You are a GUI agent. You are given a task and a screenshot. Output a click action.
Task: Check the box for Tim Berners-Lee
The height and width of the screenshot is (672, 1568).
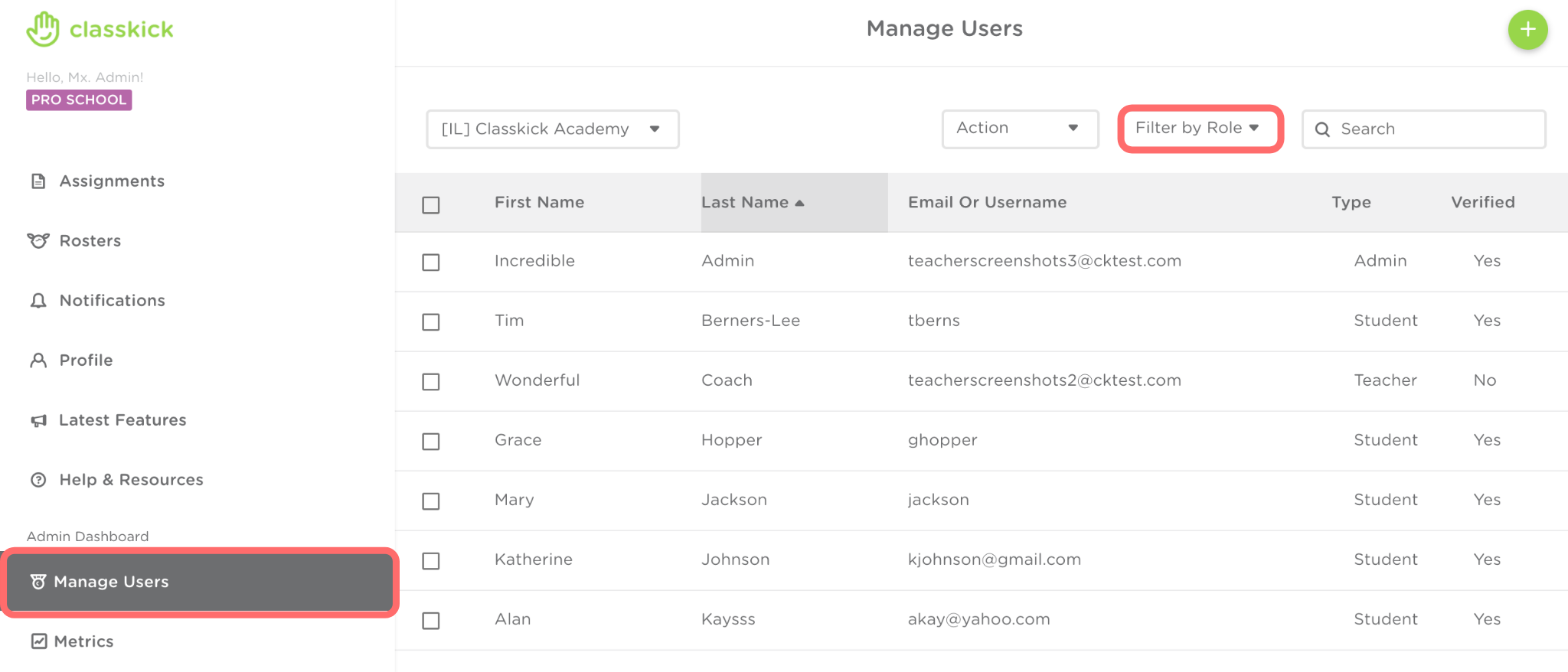431,321
